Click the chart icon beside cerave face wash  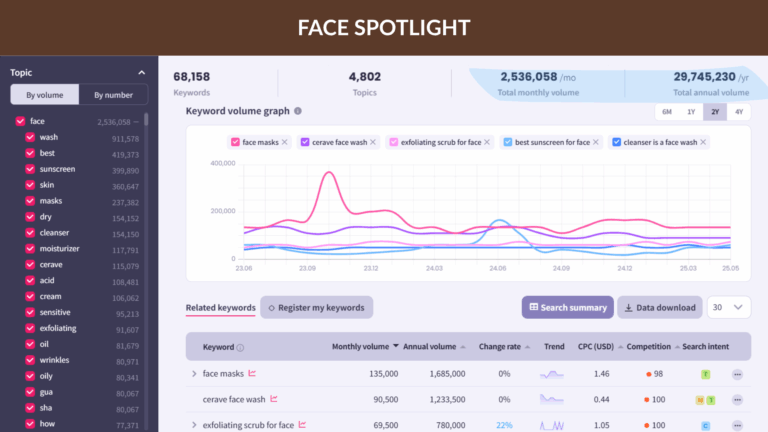tap(274, 399)
